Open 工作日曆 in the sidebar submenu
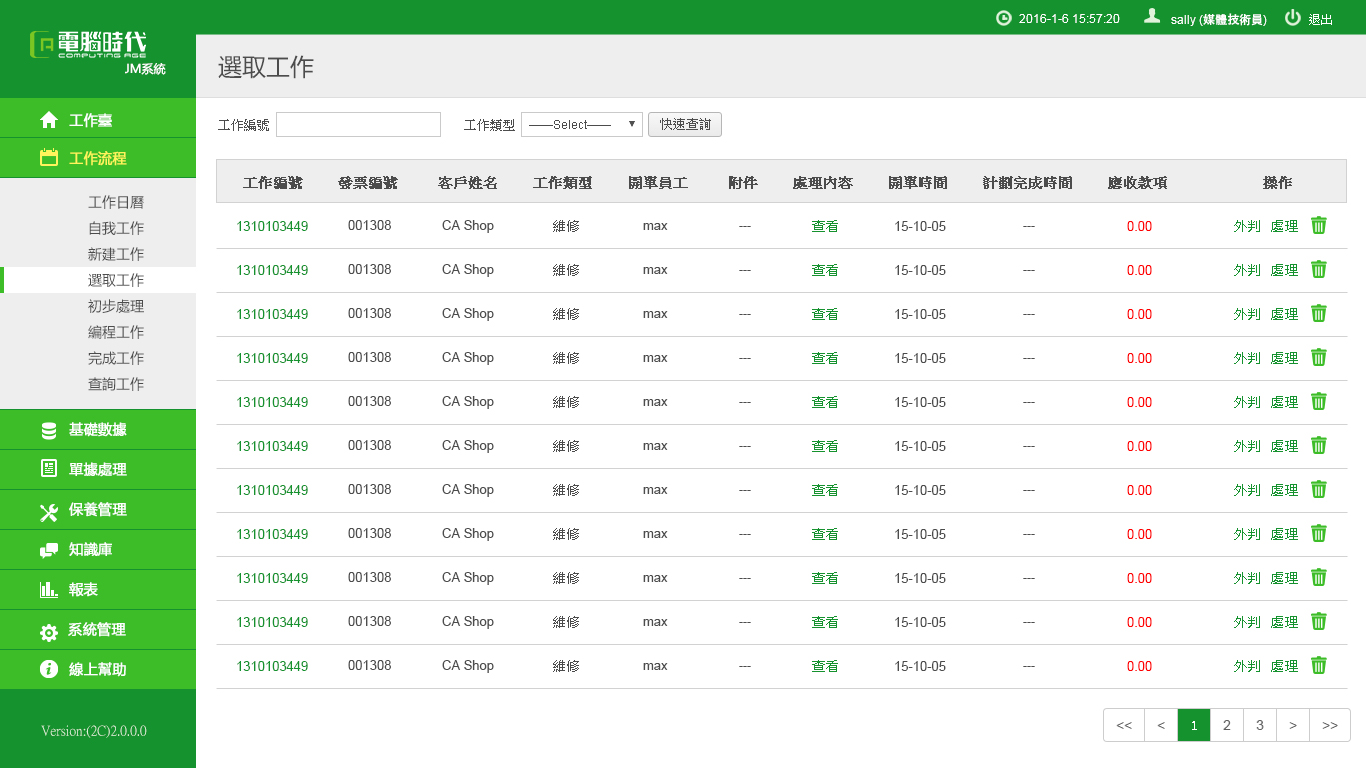 [116, 202]
